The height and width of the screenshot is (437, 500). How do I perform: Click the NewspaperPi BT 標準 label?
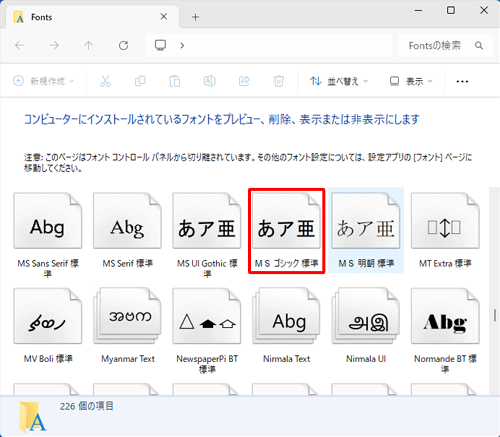tap(207, 364)
